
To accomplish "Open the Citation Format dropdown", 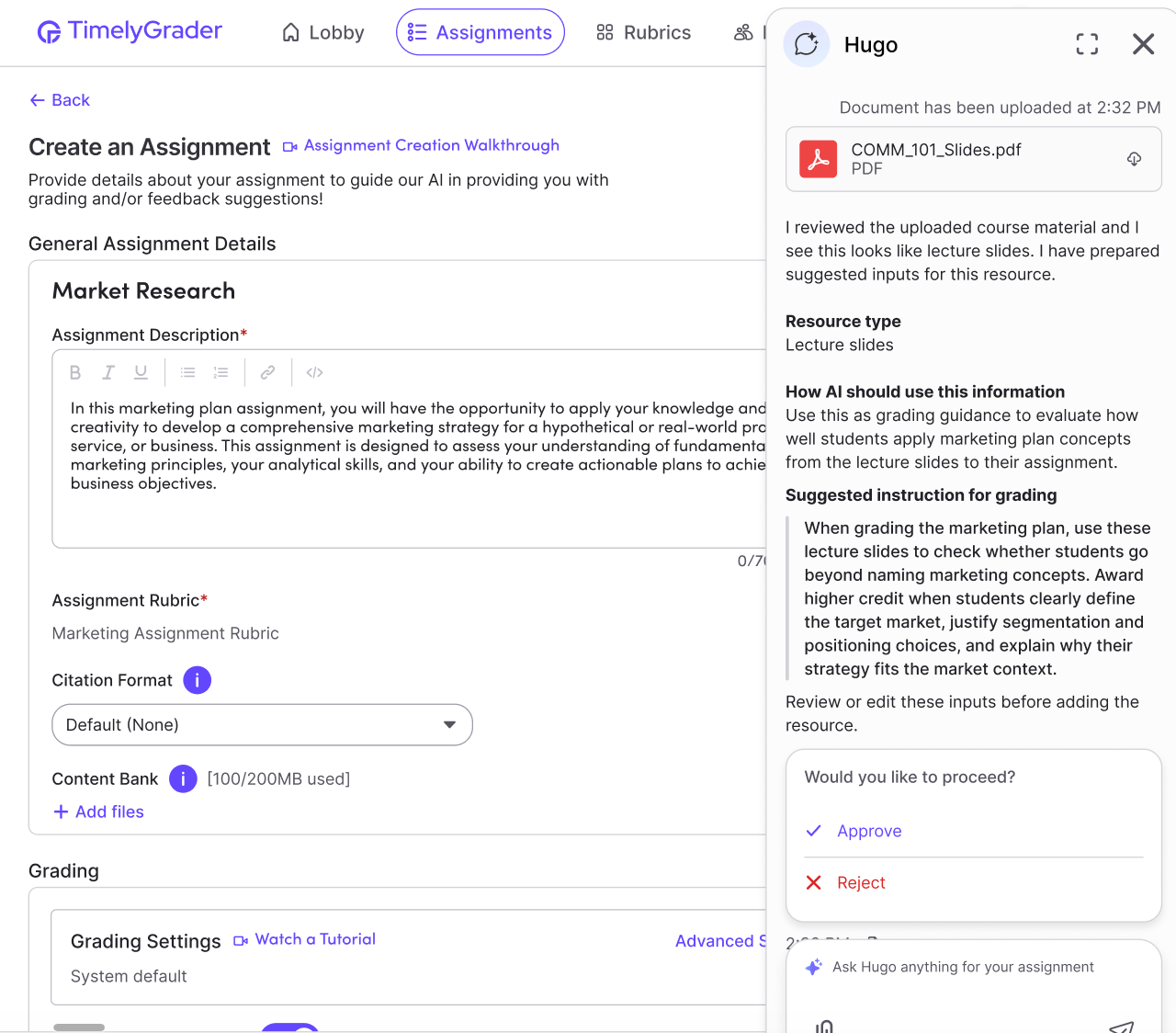I will pos(262,724).
